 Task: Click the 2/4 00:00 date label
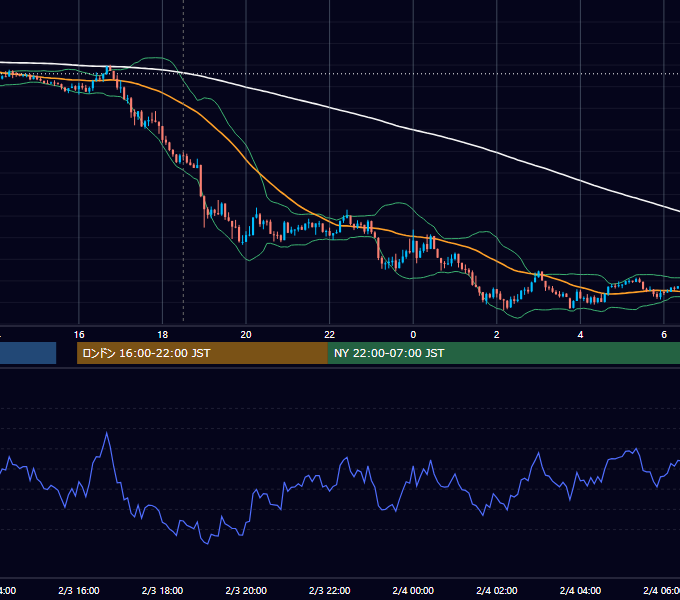click(413, 590)
